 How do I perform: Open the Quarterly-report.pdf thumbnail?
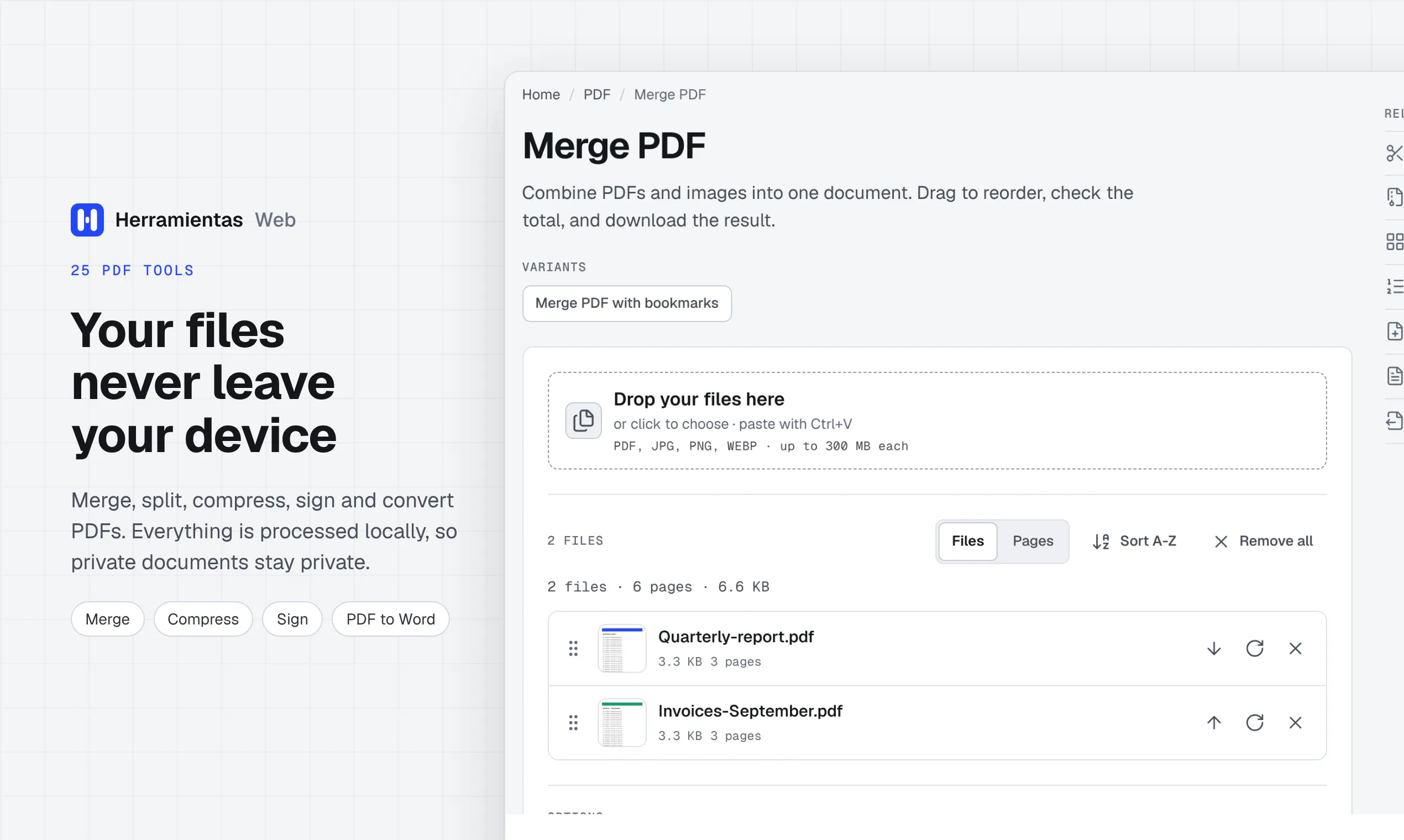coord(622,648)
